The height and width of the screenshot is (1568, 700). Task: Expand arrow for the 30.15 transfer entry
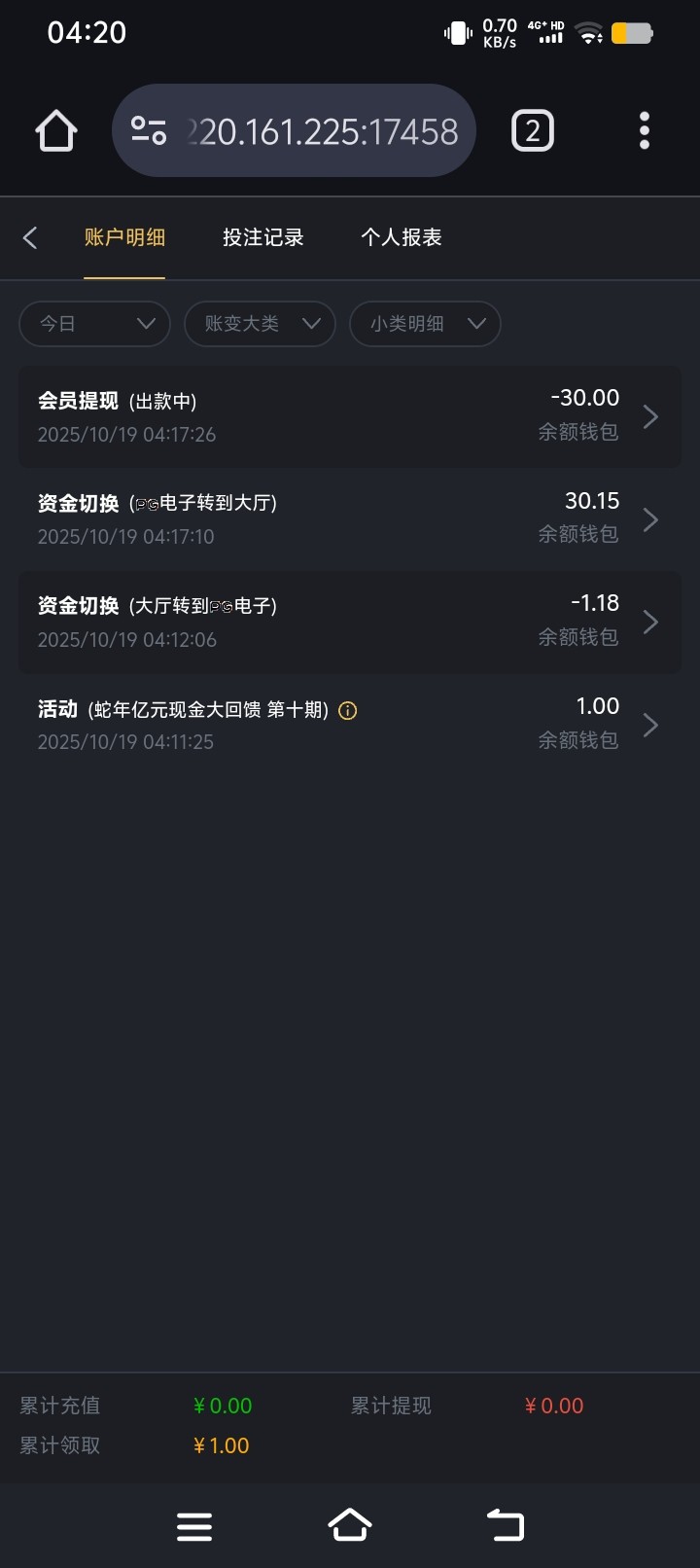tap(650, 519)
